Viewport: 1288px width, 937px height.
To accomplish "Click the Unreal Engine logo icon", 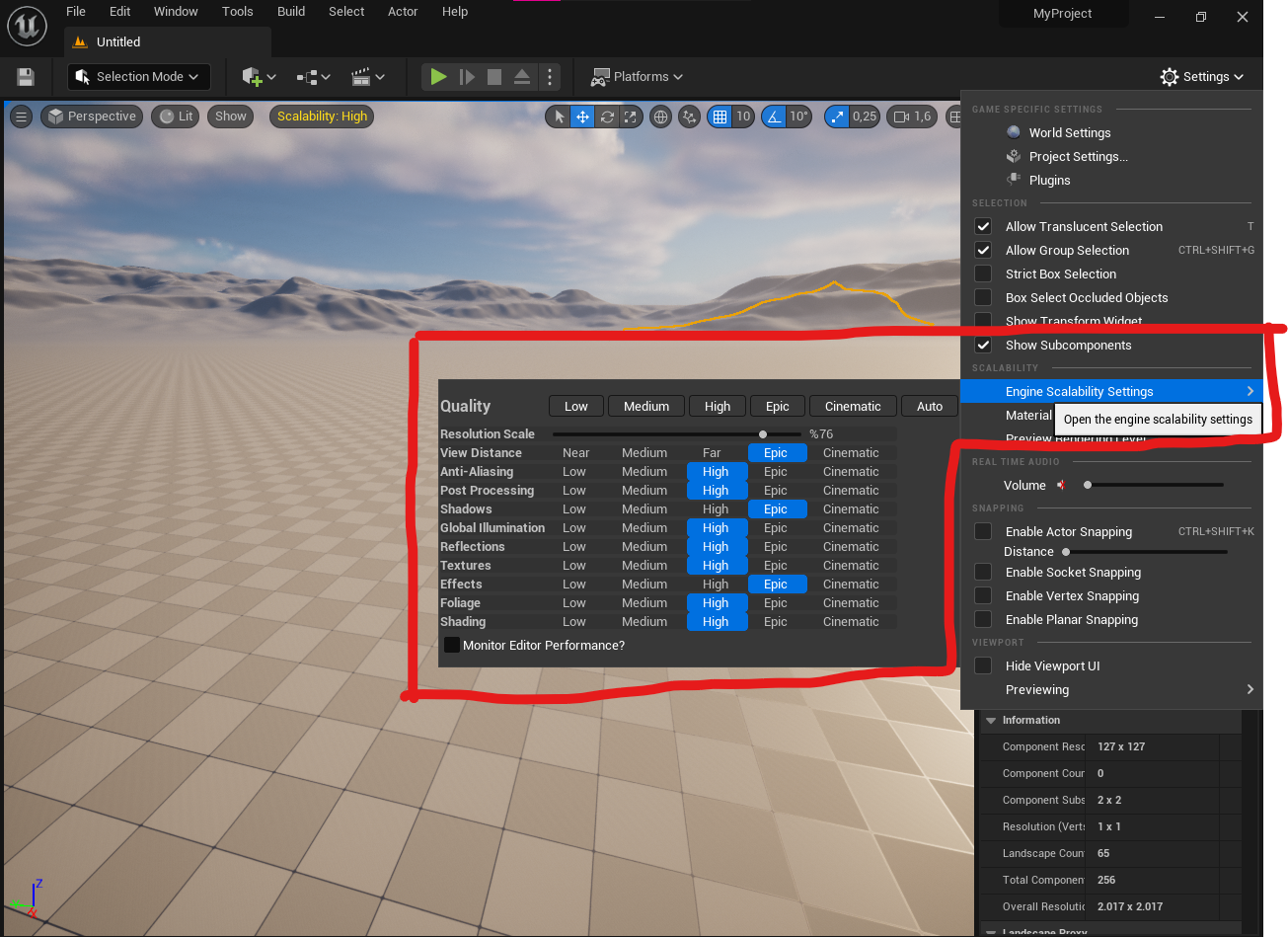I will click(x=27, y=27).
